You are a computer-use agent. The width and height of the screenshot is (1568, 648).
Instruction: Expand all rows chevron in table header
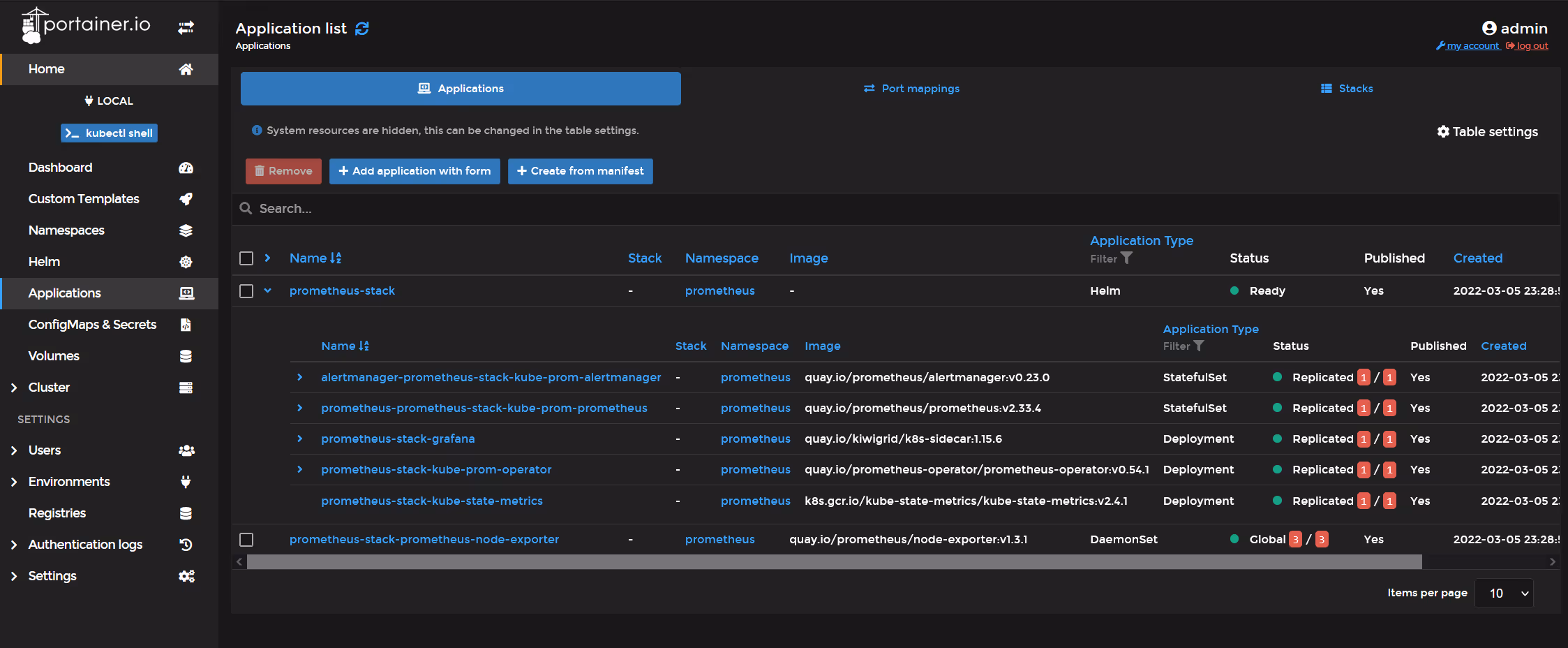point(267,258)
